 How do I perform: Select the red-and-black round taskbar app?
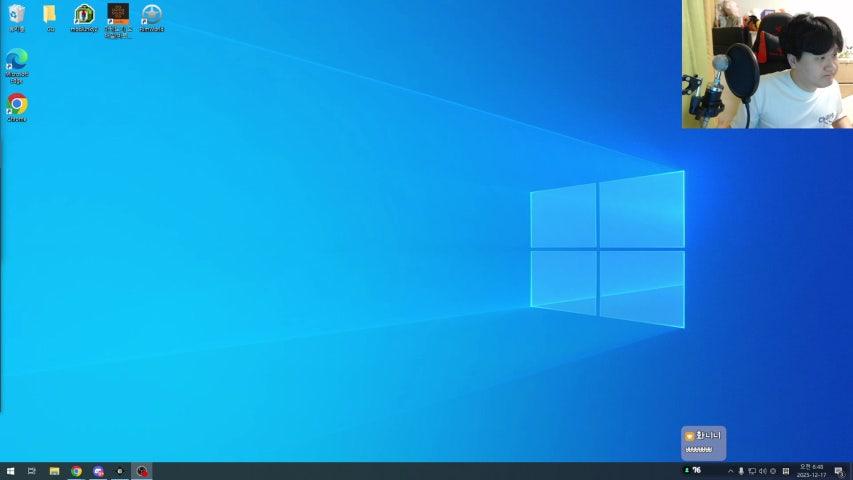(x=142, y=471)
